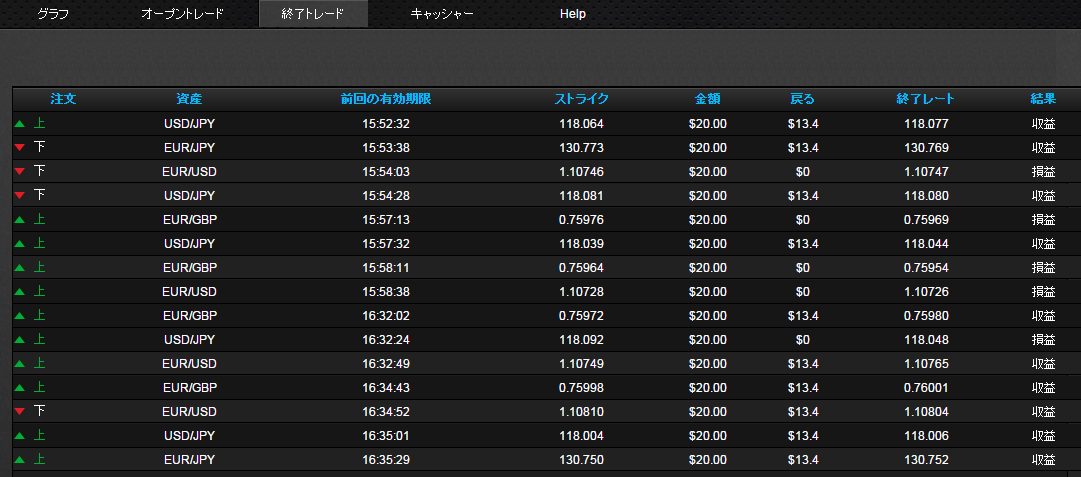Open the Help tab
This screenshot has height=477, width=1081.
(x=573, y=14)
